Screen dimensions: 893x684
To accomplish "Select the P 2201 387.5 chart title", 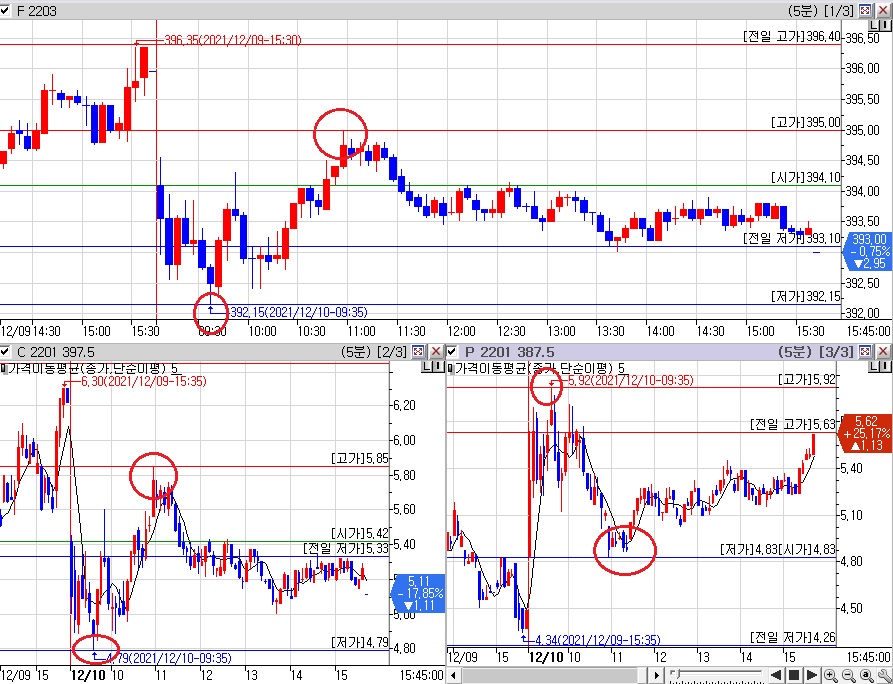I will coord(510,352).
